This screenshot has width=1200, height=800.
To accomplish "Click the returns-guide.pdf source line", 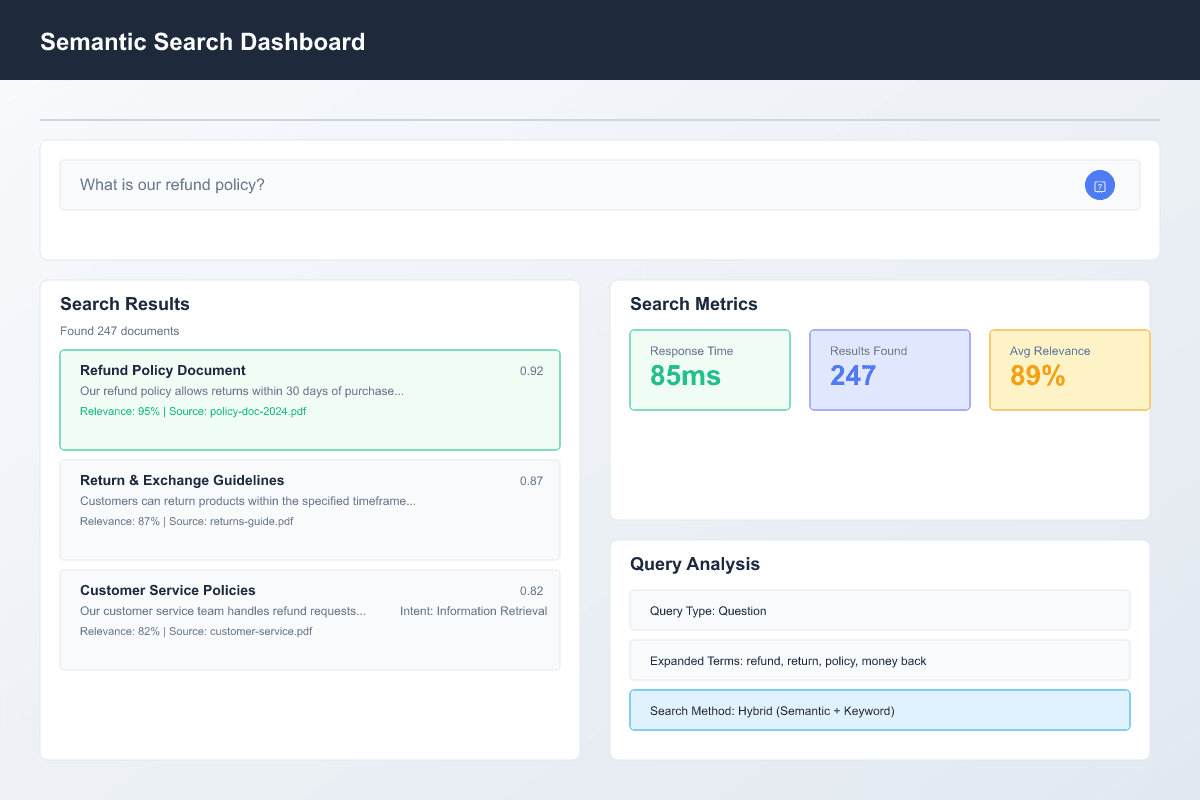I will click(x=186, y=521).
